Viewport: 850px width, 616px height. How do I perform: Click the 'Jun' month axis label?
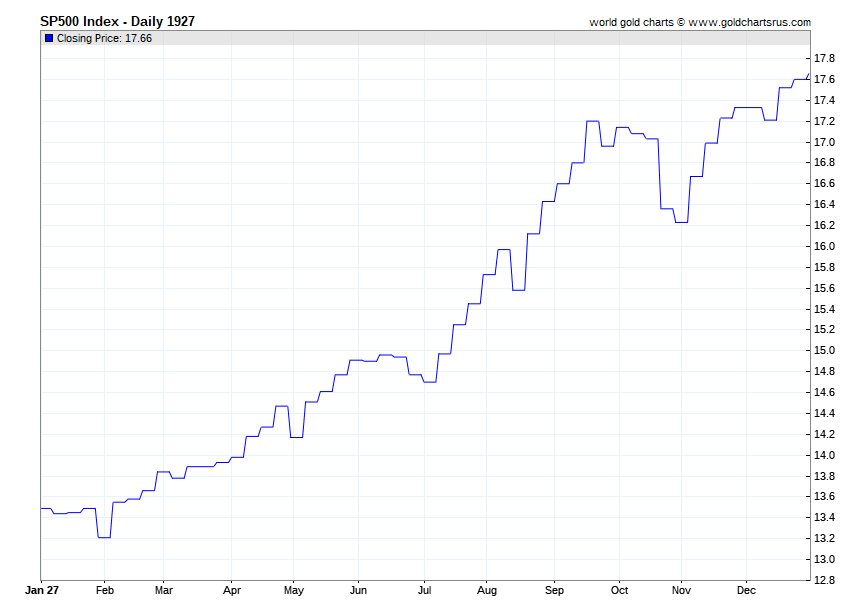point(358,591)
